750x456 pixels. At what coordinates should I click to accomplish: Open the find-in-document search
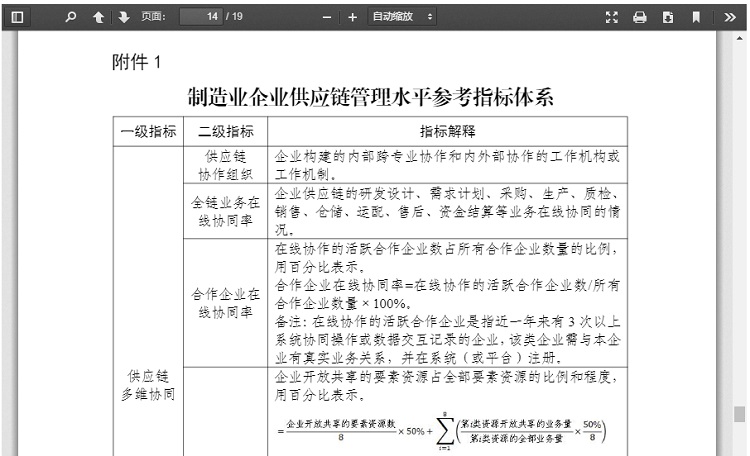pos(71,17)
